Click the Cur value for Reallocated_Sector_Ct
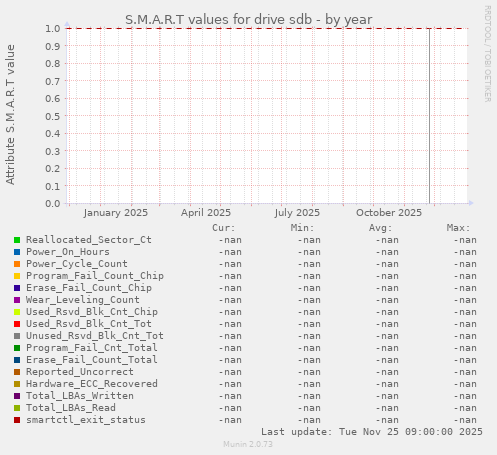The image size is (497, 455). click(230, 240)
